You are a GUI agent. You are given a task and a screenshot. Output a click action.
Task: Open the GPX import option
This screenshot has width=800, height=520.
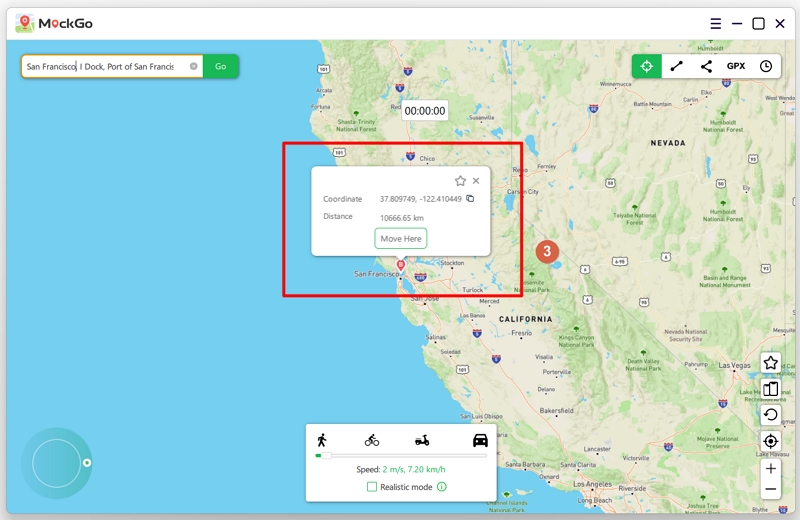pos(736,66)
